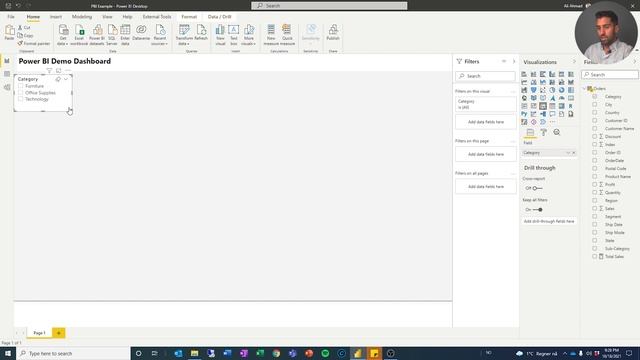Open the Format paint-roller pane tab

[x=543, y=132]
